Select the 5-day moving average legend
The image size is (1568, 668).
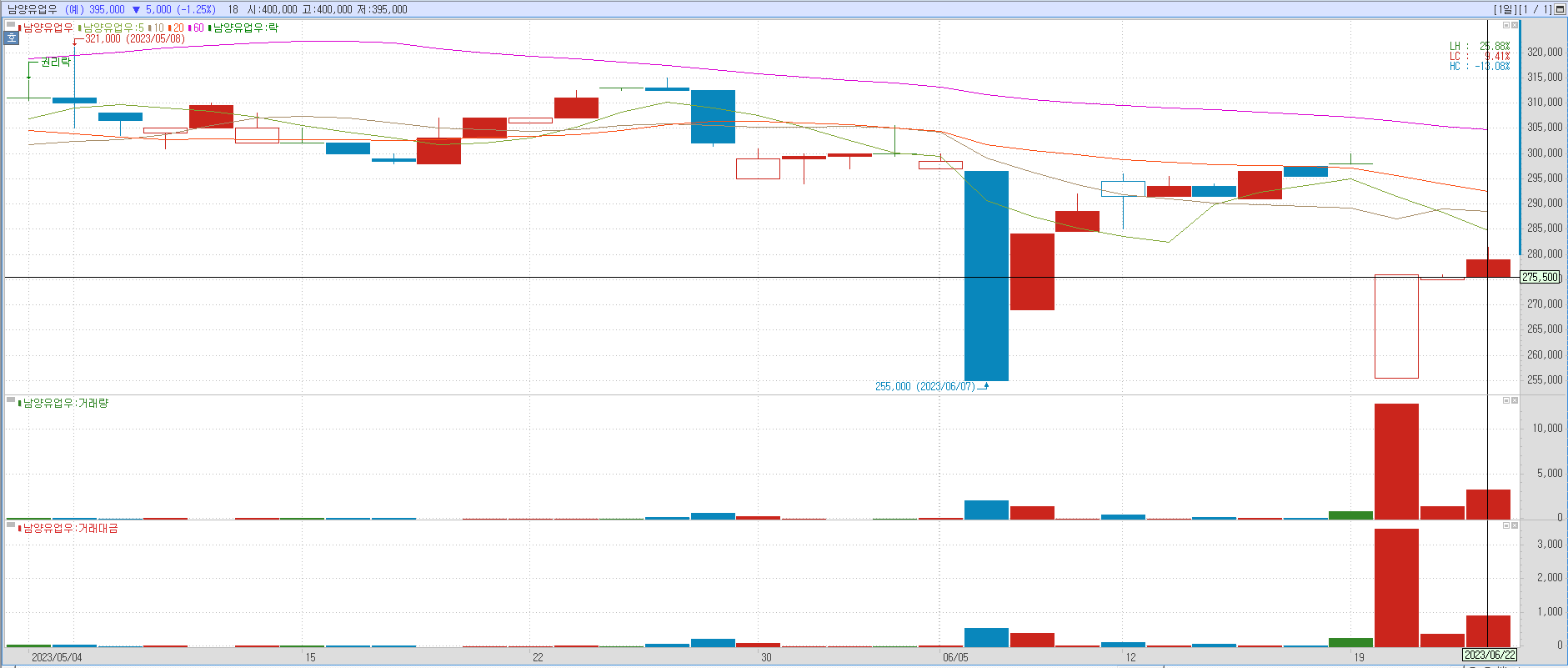(x=113, y=28)
